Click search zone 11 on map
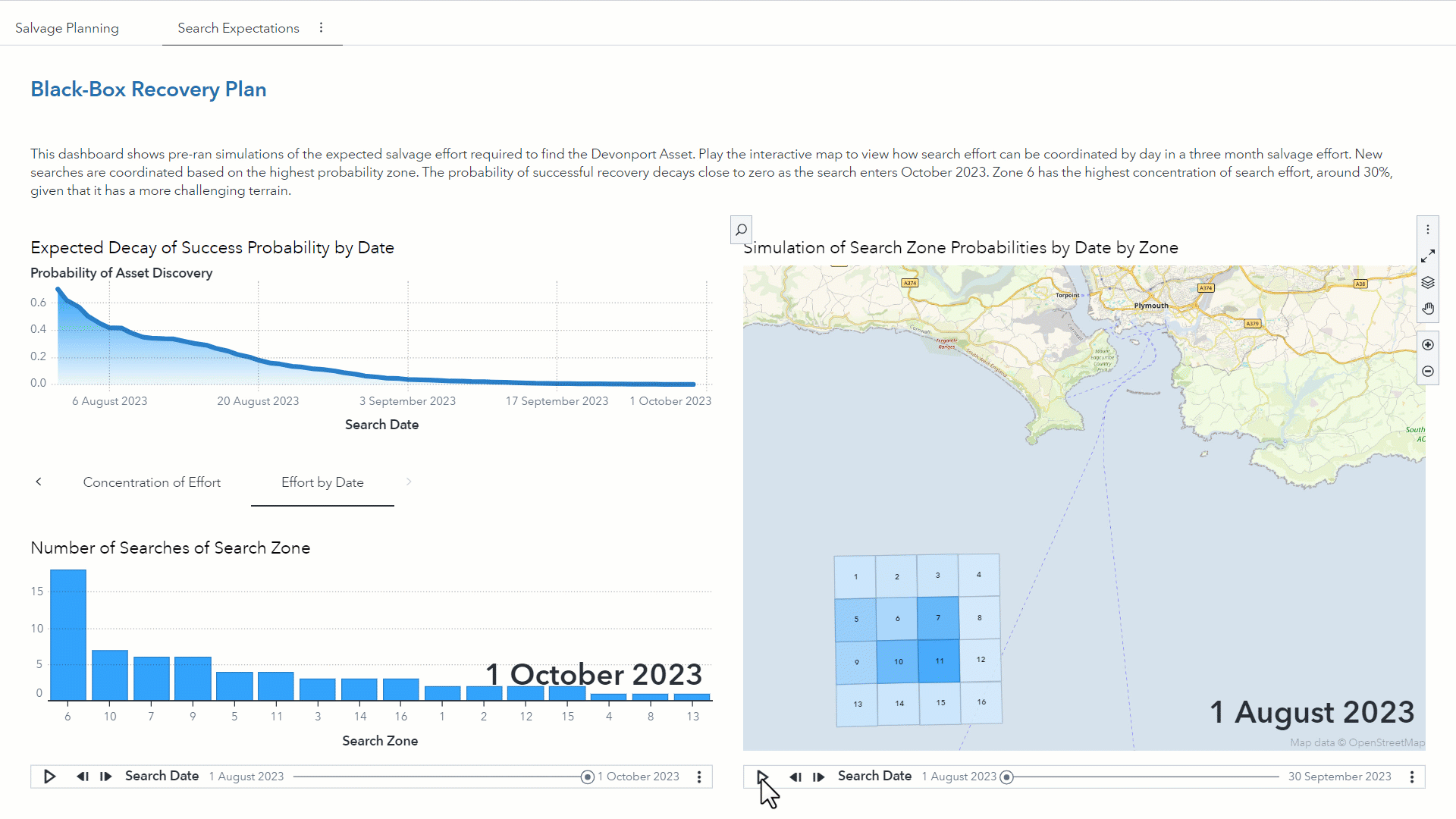 pos(939,661)
